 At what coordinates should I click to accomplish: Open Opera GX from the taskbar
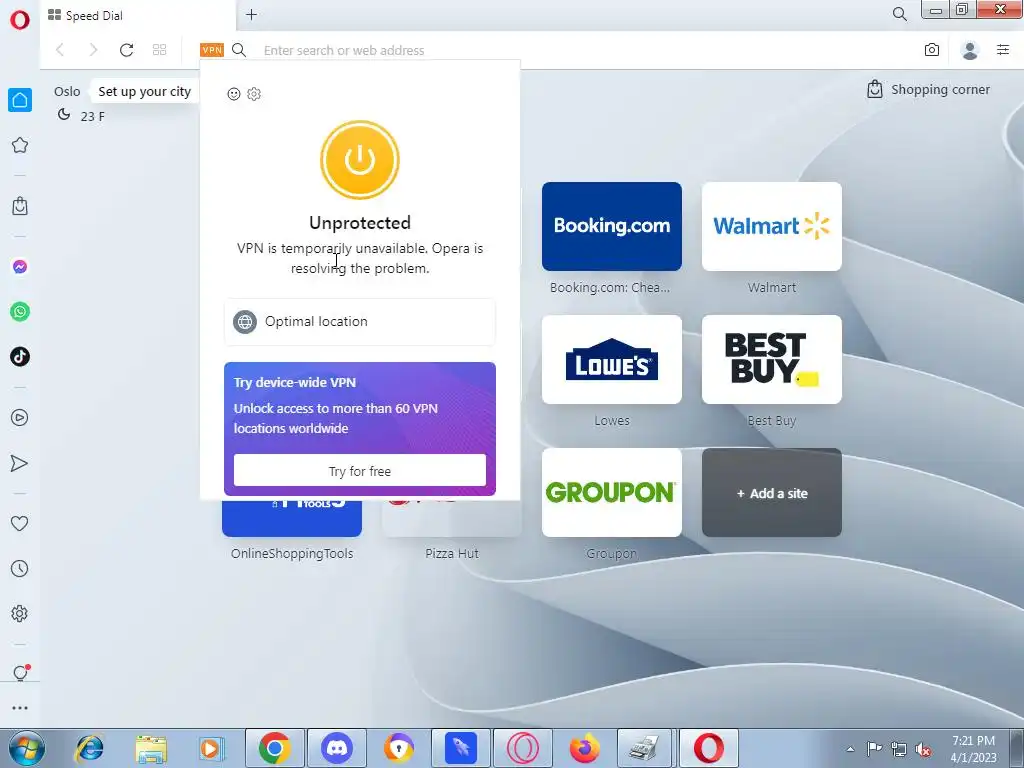pyautogui.click(x=522, y=748)
